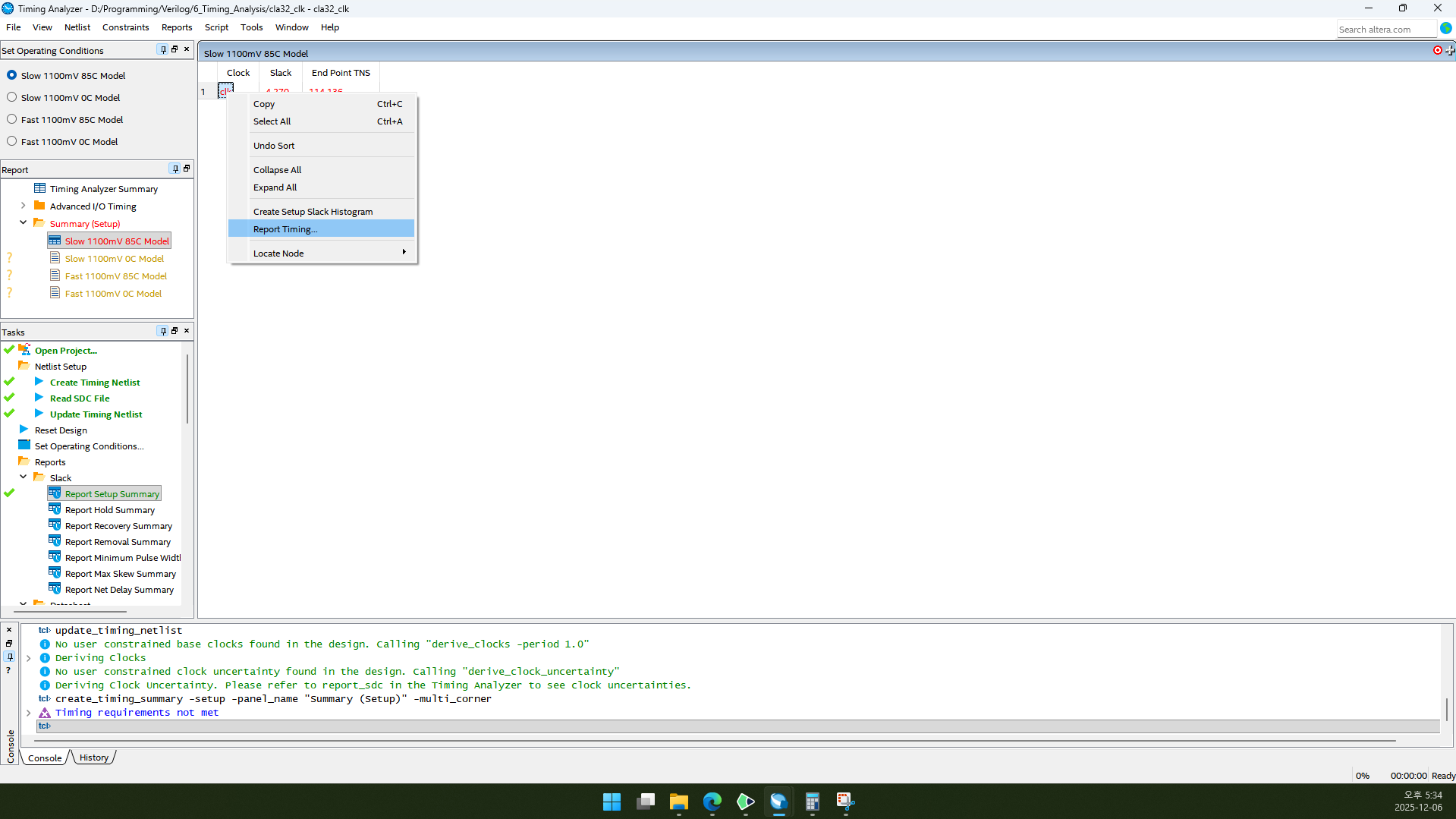
Task: Click Create Setup Slack Histogram menu entry
Action: pyautogui.click(x=313, y=212)
